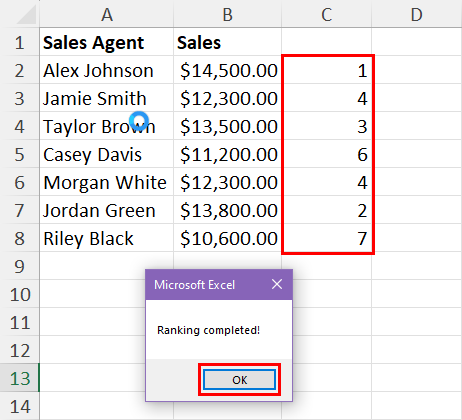This screenshot has width=462, height=420.
Task: Select row 9 header
Action: click(x=20, y=266)
